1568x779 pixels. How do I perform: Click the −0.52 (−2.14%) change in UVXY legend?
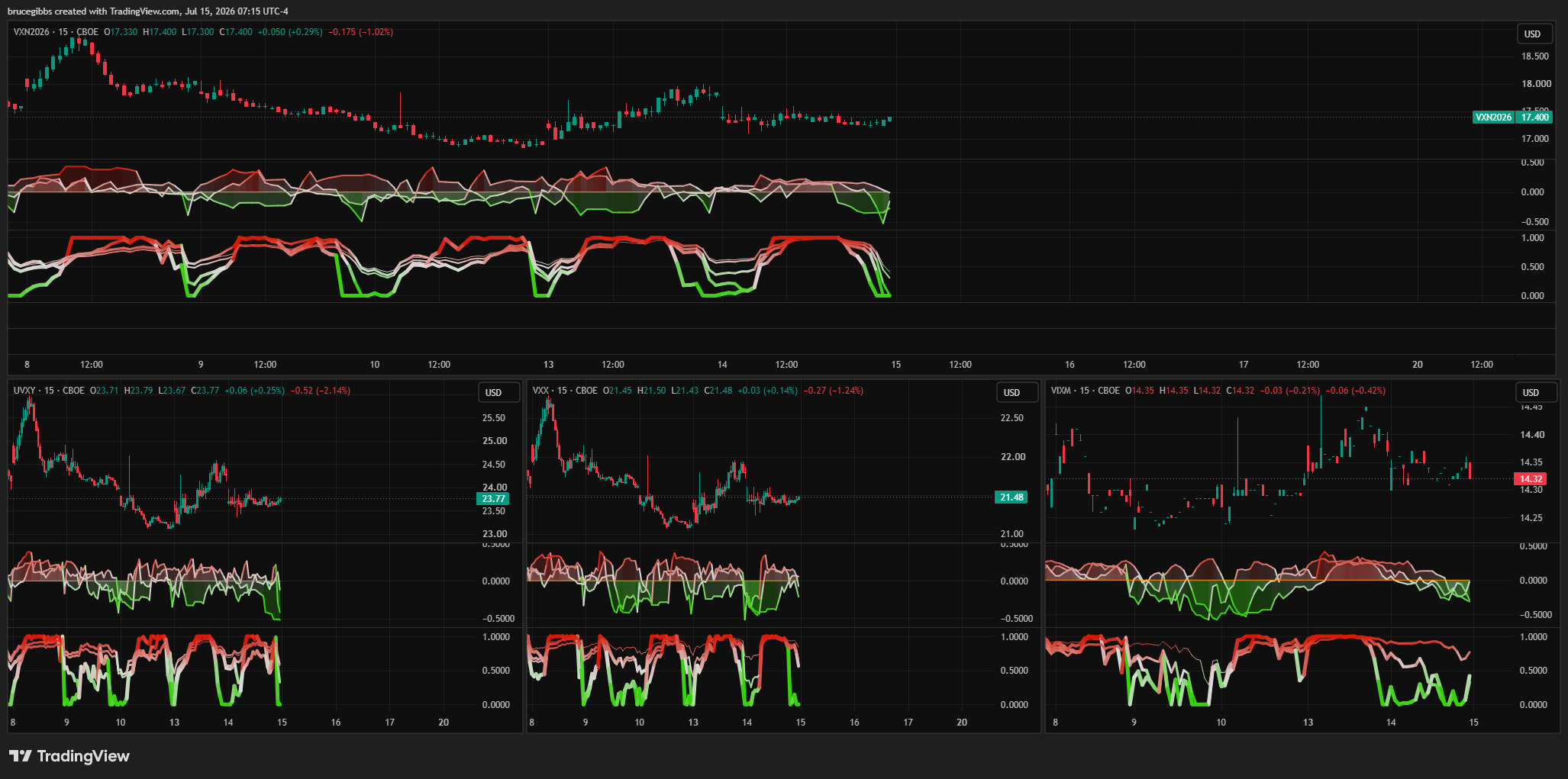coord(321,391)
